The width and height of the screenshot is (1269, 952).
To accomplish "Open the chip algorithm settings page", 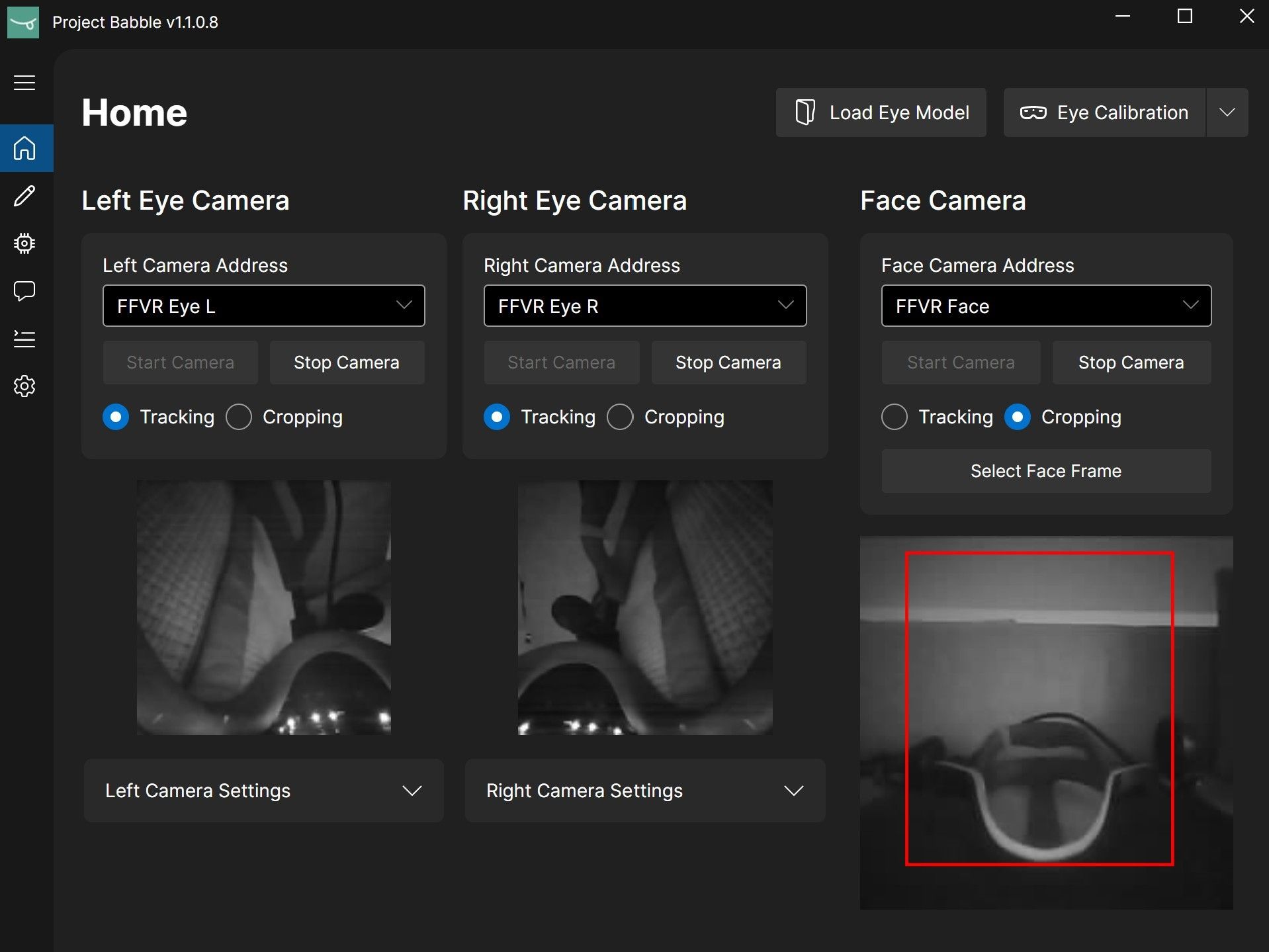I will point(24,243).
